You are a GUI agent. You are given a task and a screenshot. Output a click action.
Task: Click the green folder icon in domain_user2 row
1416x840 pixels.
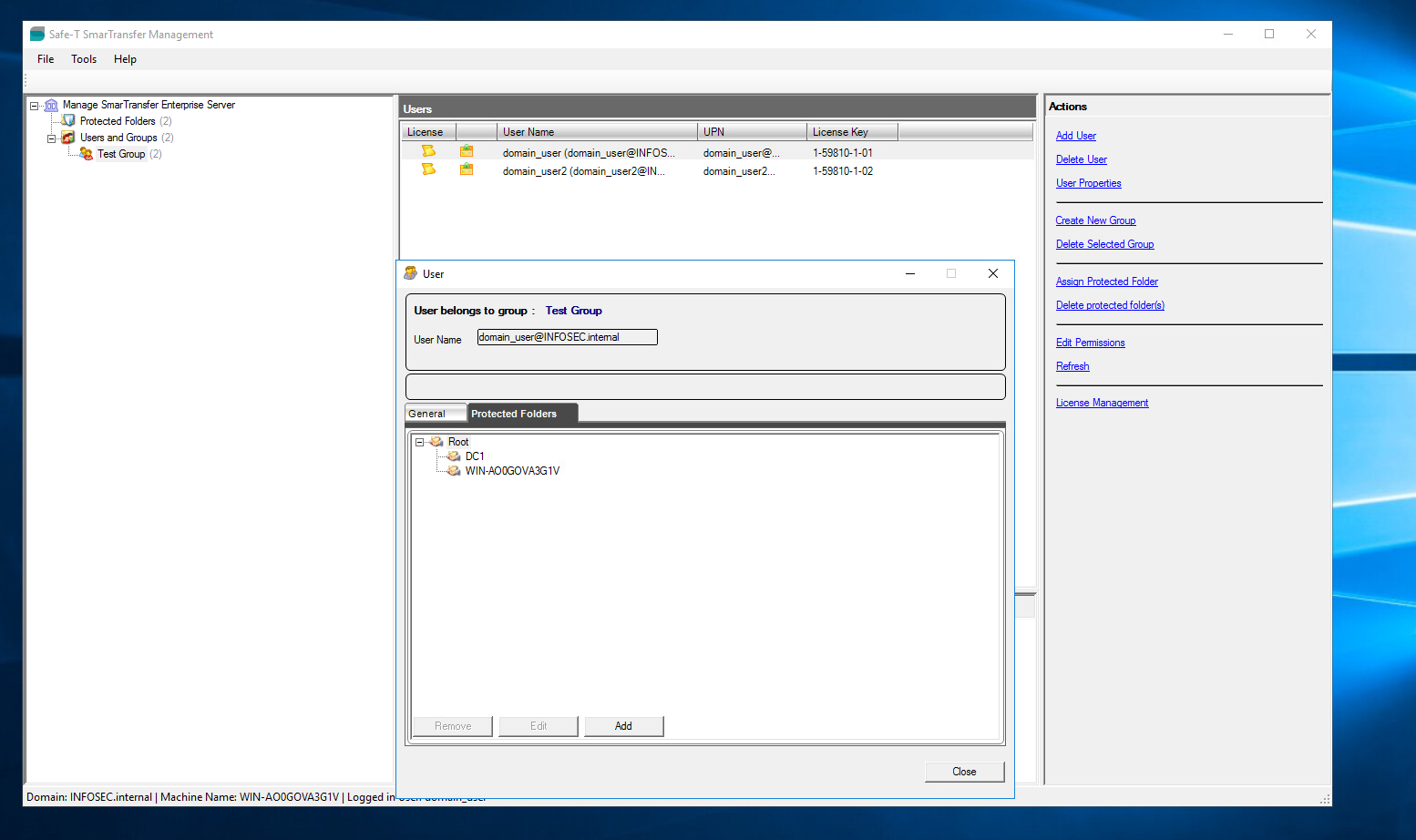[467, 169]
